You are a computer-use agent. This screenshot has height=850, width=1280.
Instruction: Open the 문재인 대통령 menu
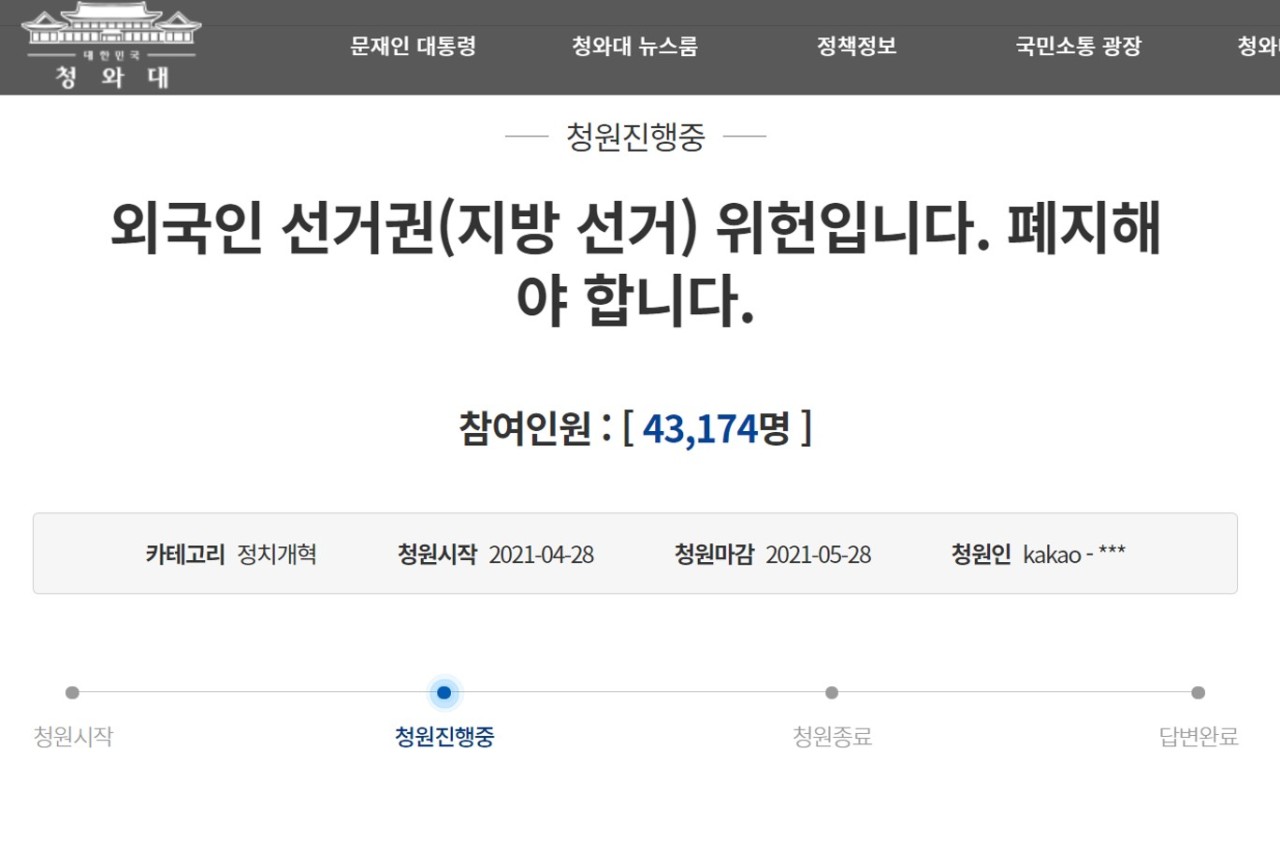(413, 46)
